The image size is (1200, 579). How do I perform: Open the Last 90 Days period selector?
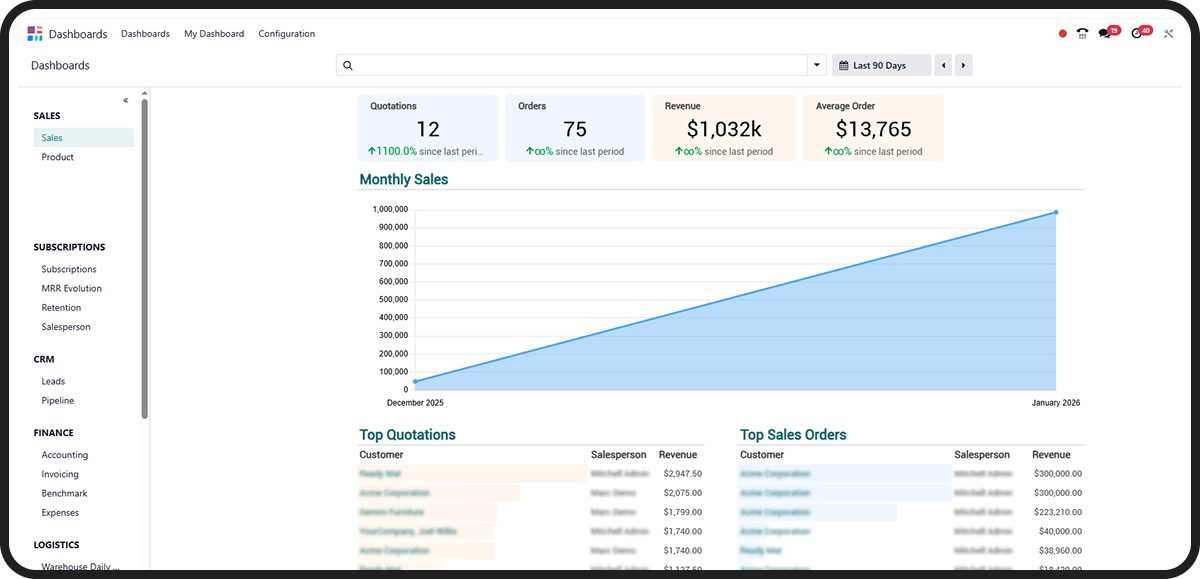tap(880, 66)
